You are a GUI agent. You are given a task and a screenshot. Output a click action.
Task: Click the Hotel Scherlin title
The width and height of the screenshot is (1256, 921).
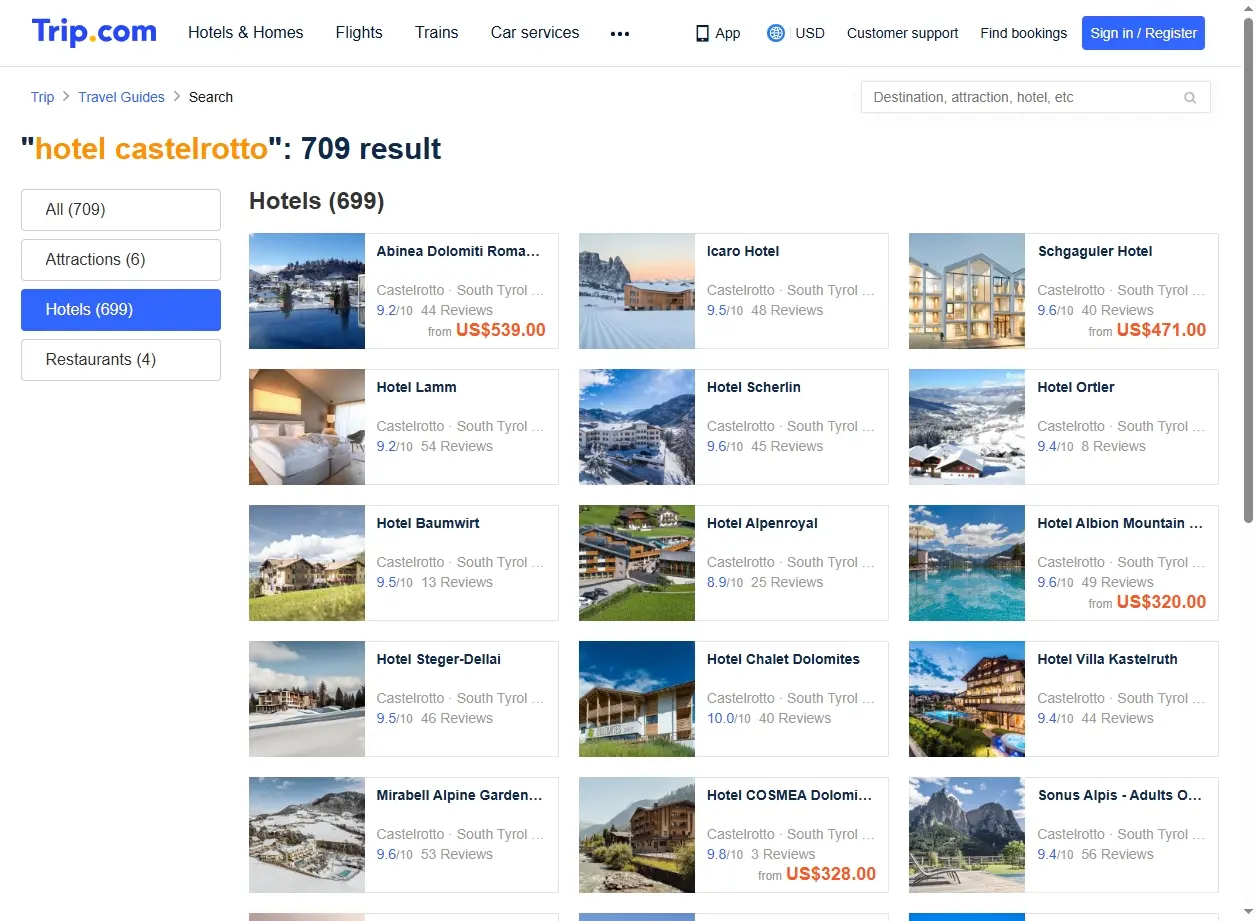pos(754,387)
